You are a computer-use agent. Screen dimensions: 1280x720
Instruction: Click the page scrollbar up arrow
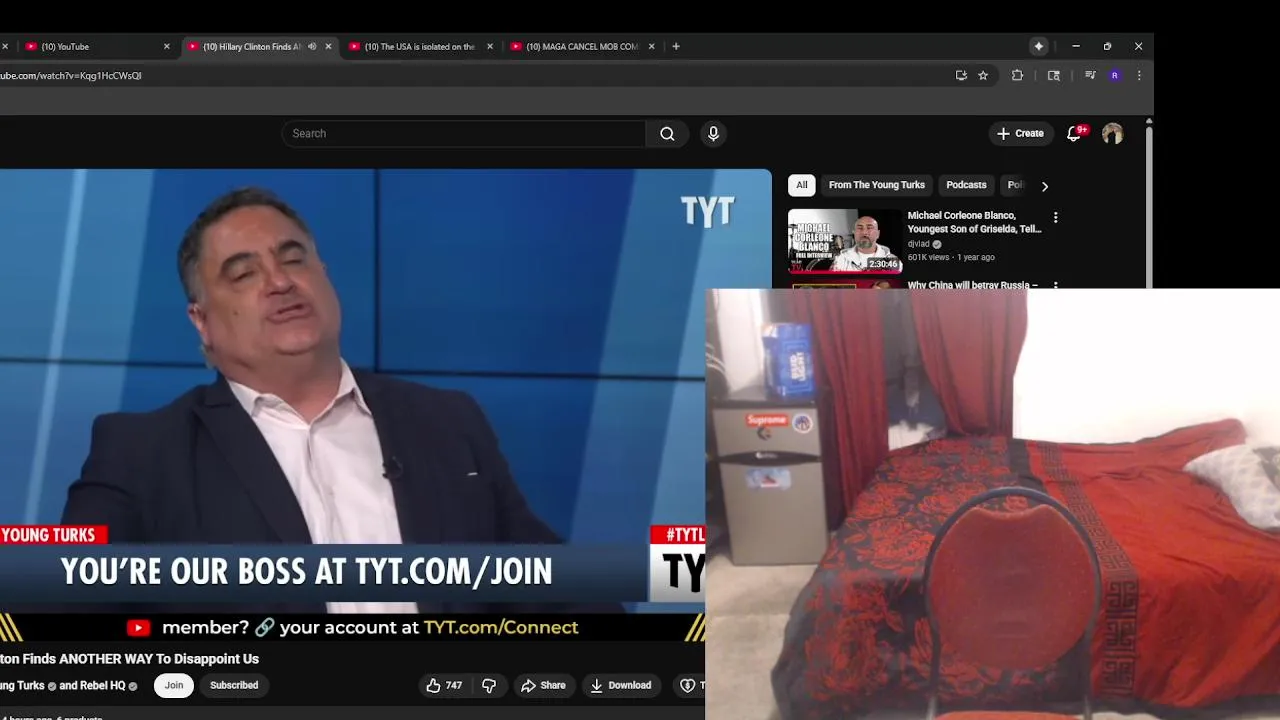click(1149, 122)
